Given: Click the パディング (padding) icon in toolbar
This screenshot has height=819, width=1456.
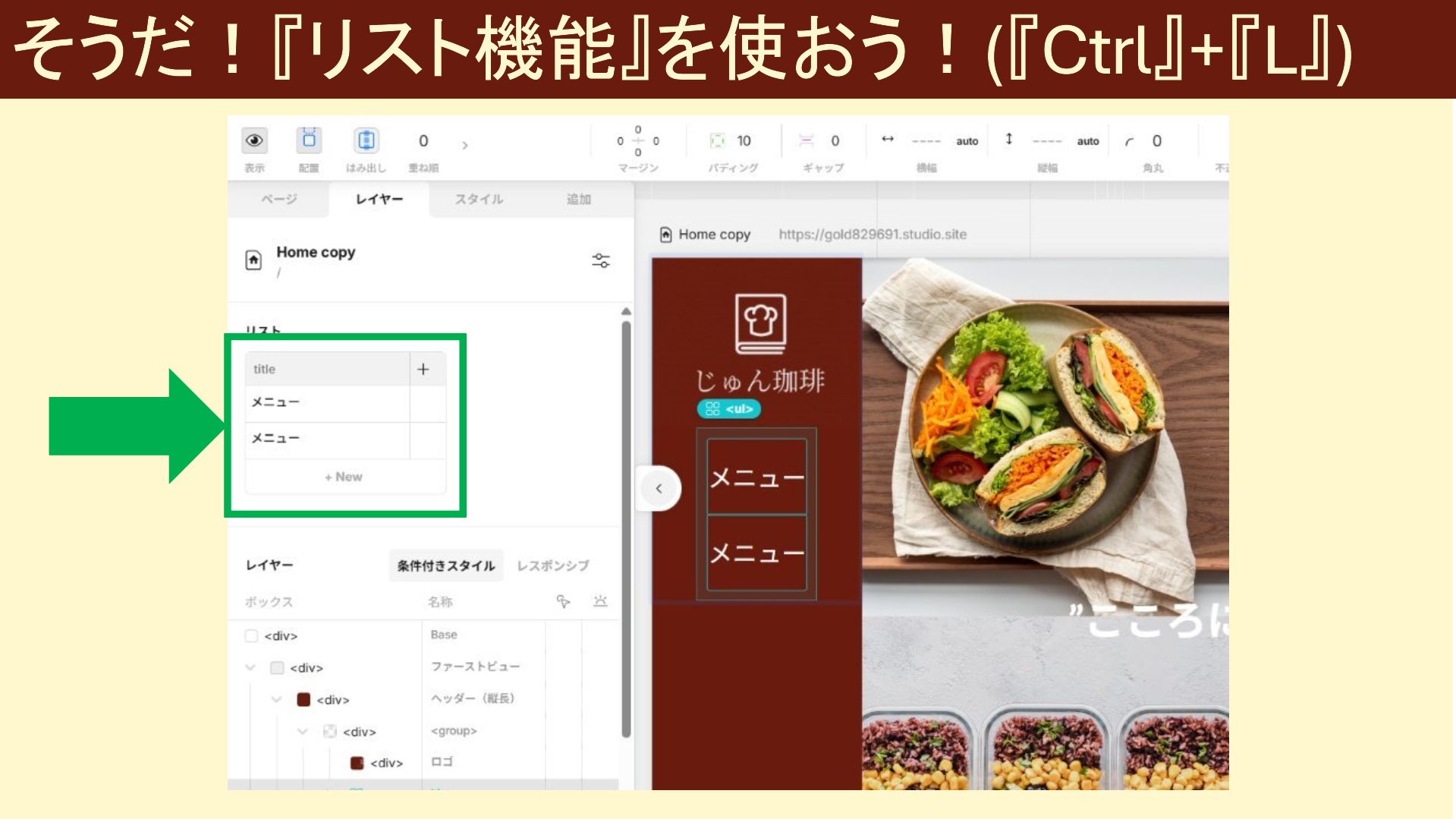Looking at the screenshot, I should (x=717, y=140).
